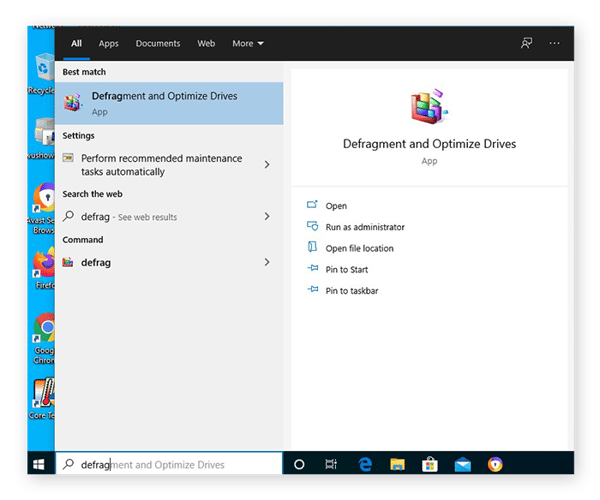Viewport: 600px width, 500px height.
Task: Expand arrow for recommended maintenance tasks
Action: 267,165
